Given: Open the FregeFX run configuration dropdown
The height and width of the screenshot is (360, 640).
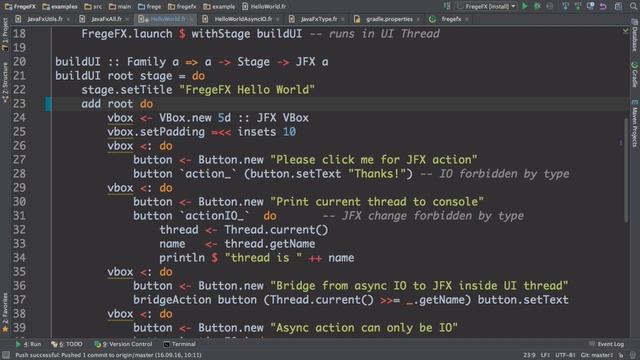Looking at the screenshot, I should (x=487, y=6).
